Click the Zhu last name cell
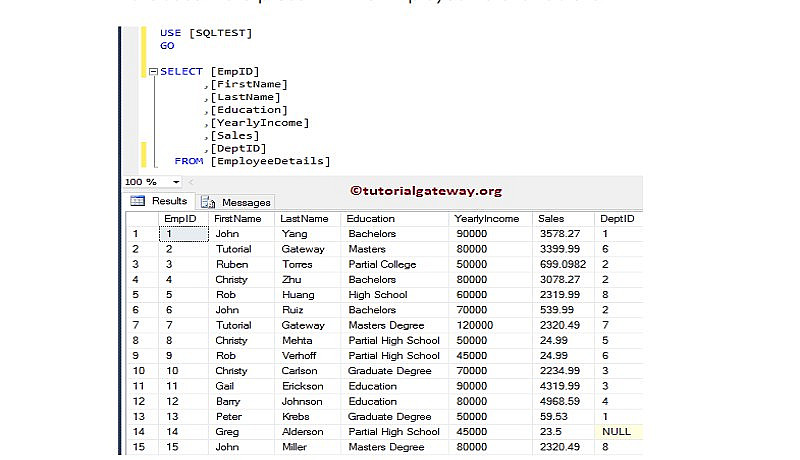 point(308,280)
